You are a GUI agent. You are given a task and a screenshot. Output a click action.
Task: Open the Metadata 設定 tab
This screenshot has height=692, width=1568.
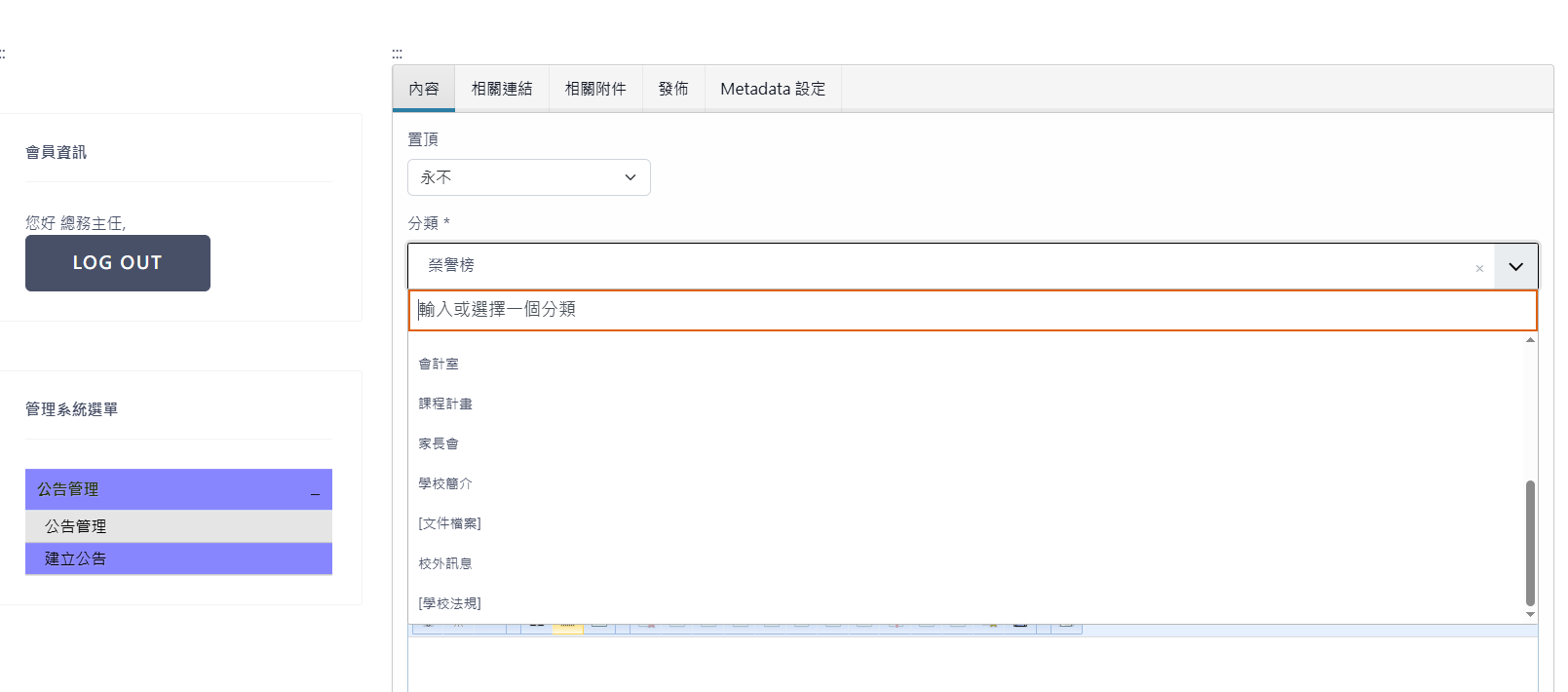[x=773, y=89]
